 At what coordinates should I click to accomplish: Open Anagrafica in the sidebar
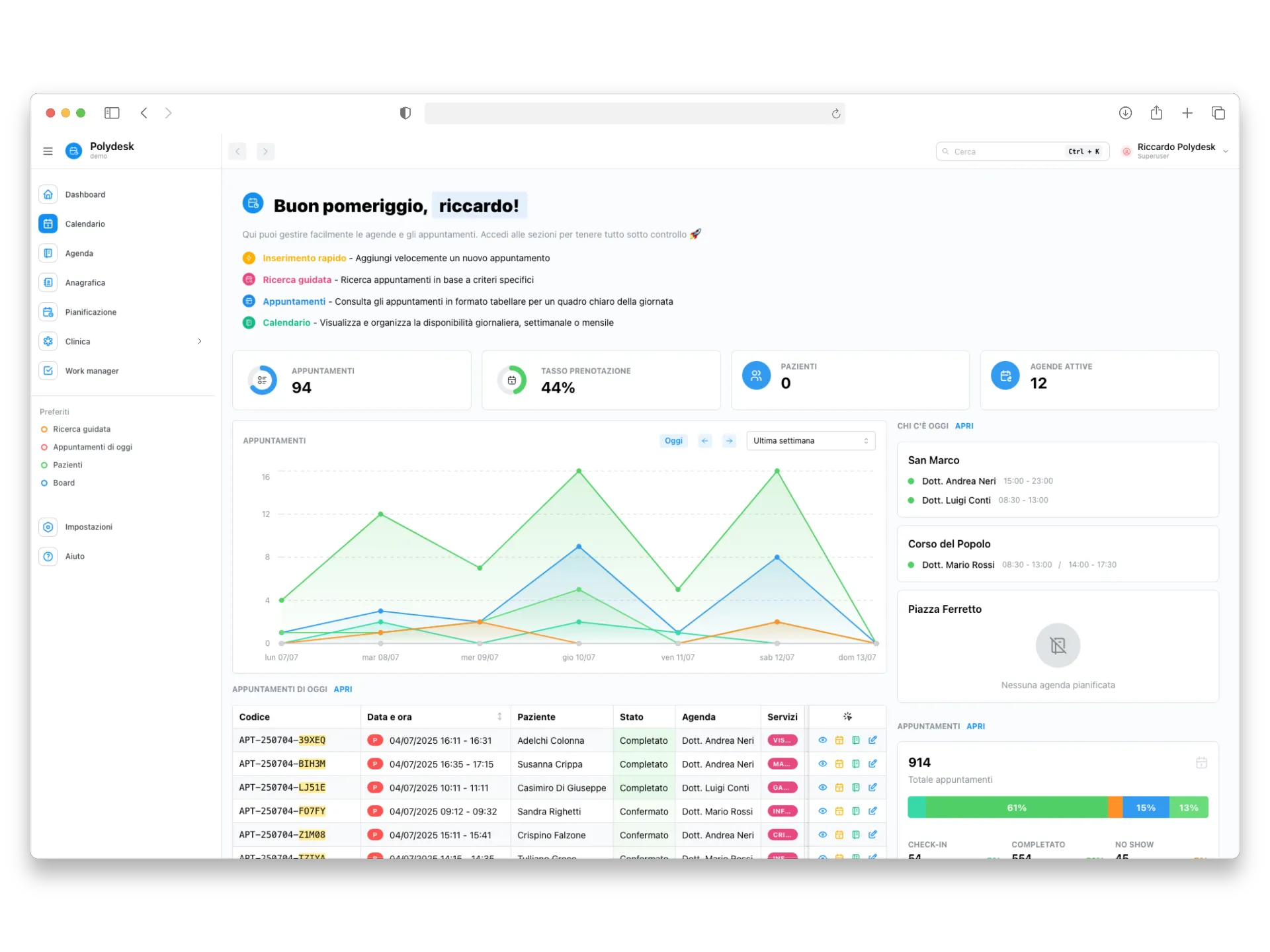85,282
